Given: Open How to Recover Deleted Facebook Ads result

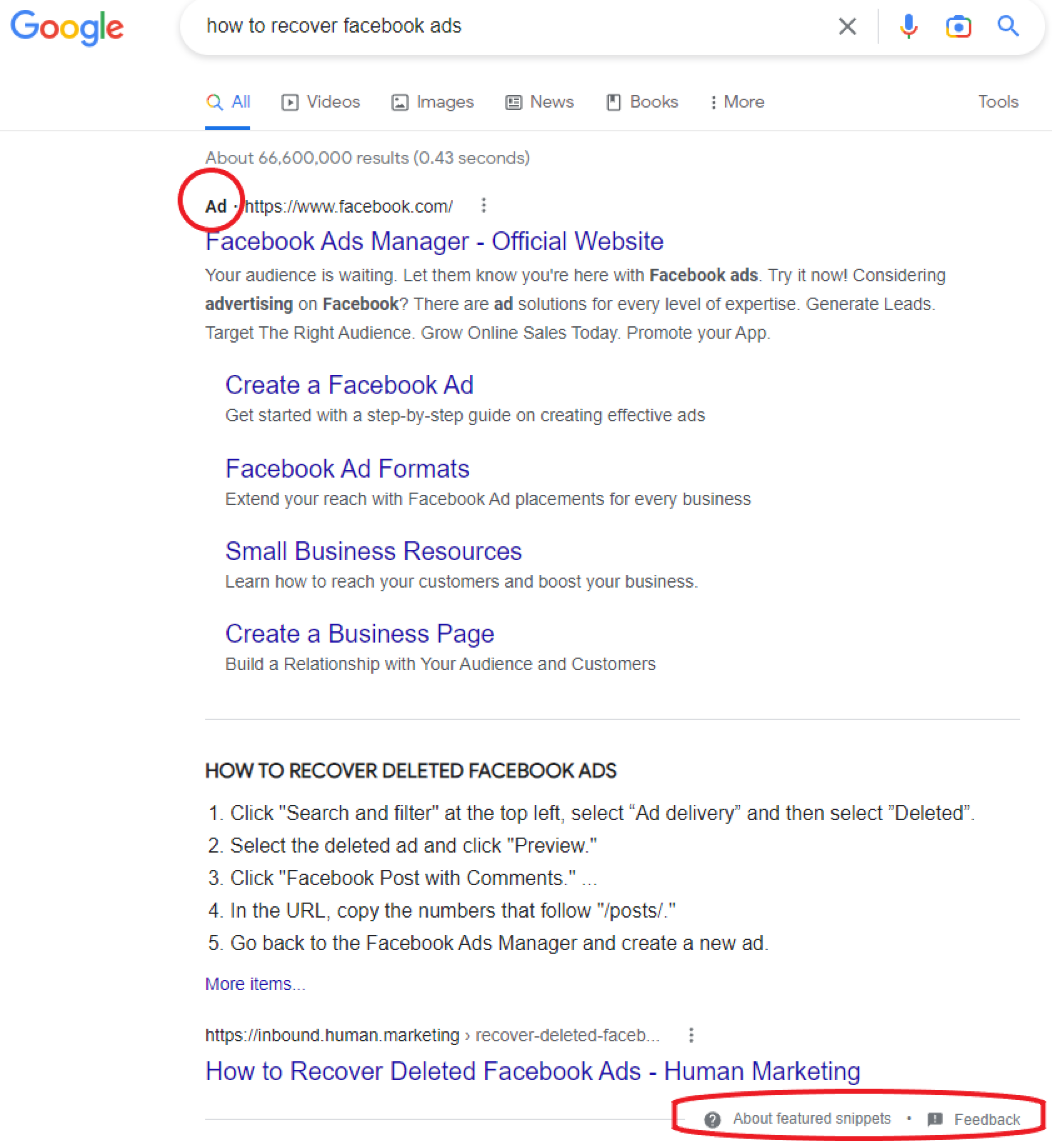Looking at the screenshot, I should click(x=533, y=1071).
